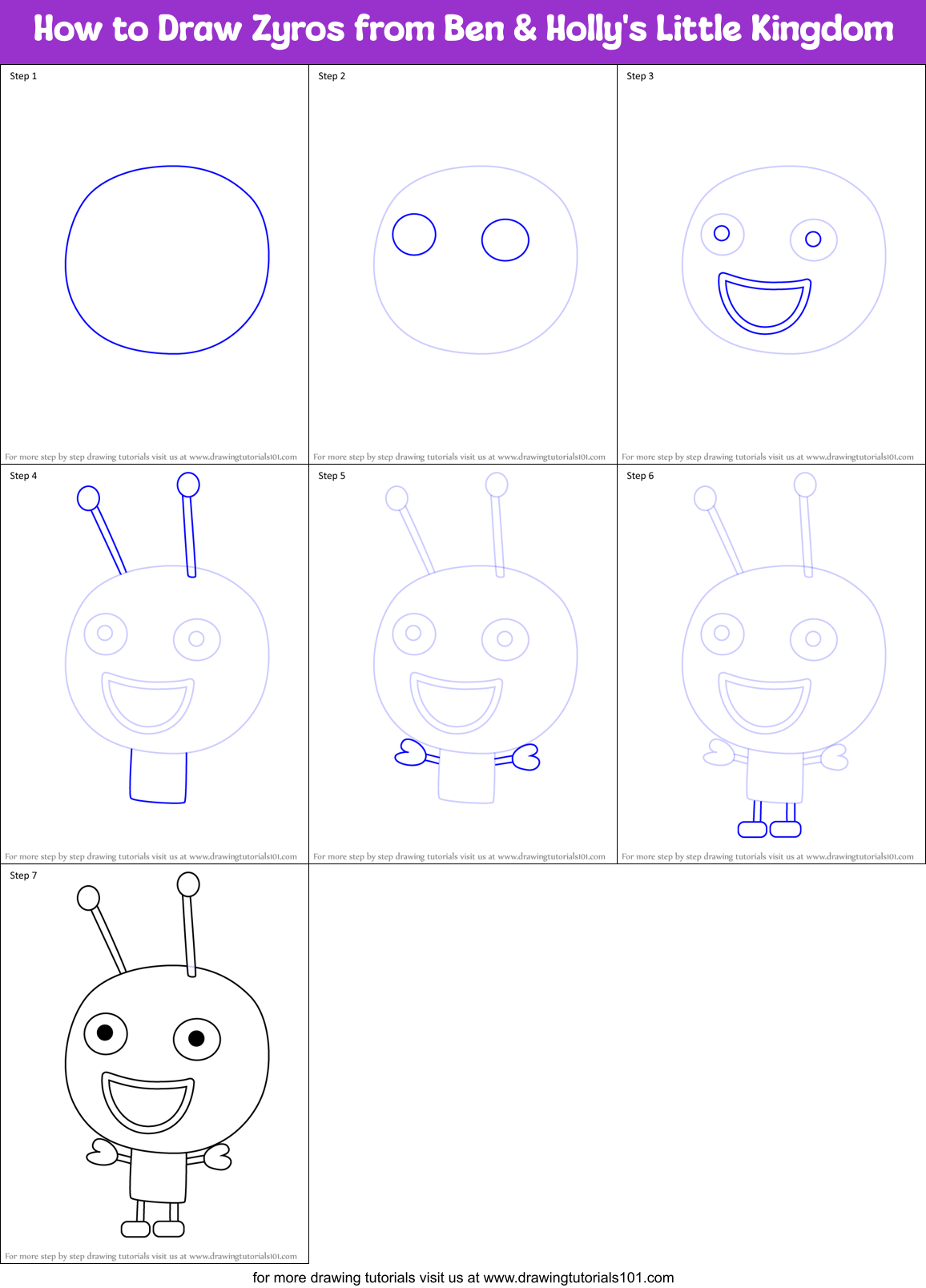Select the Step 6 legs drawing
The width and height of the screenshot is (926, 1288).
[x=769, y=819]
